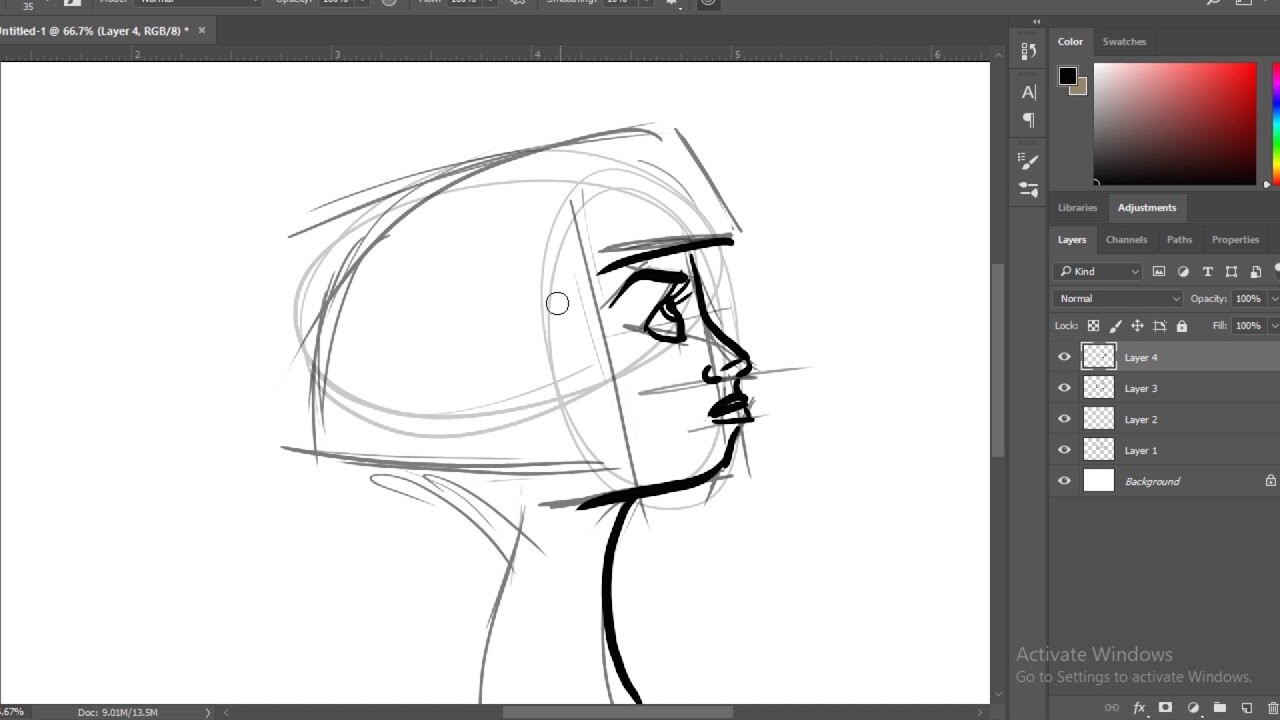This screenshot has height=720, width=1280.
Task: Toggle visibility of Layer 2
Action: click(x=1064, y=419)
